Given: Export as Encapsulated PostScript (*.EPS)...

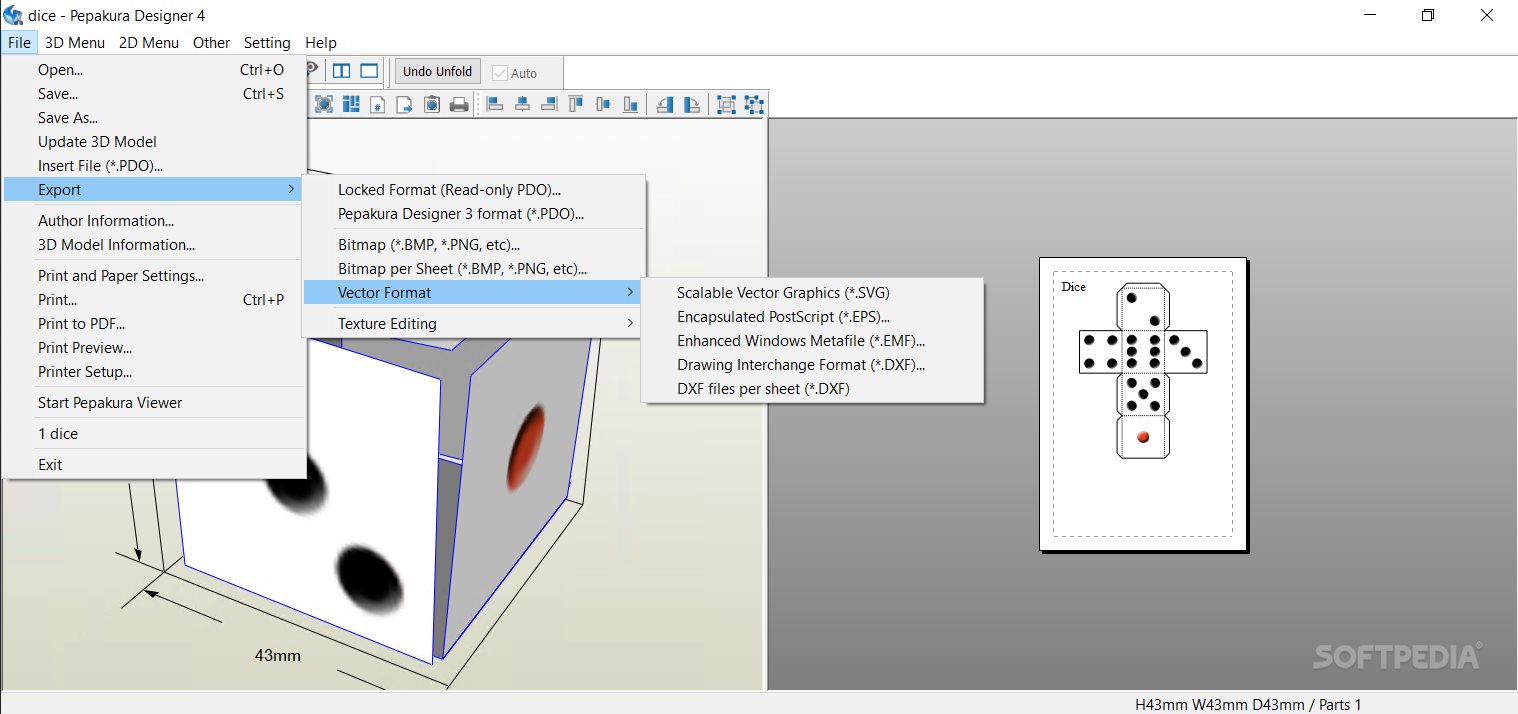Looking at the screenshot, I should point(813,317).
